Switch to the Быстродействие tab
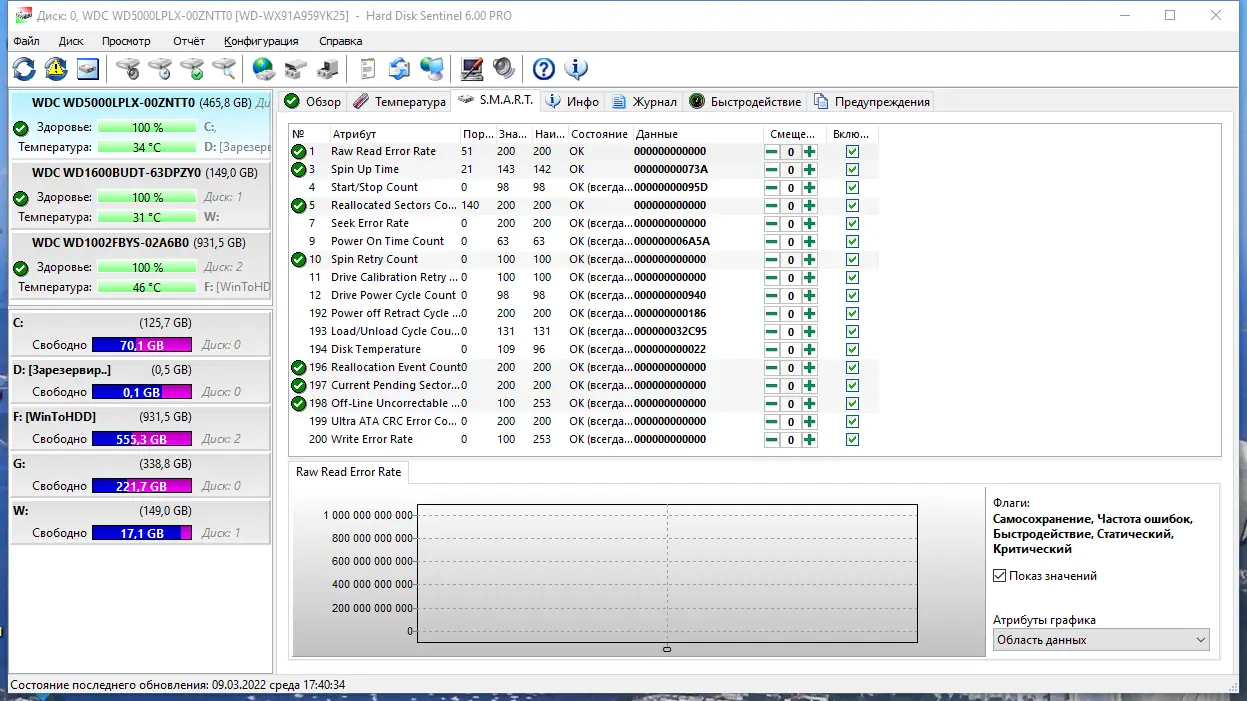1247x701 pixels. point(745,101)
